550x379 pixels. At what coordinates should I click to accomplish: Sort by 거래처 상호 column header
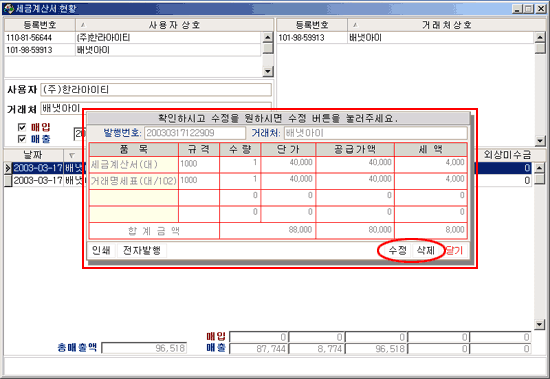click(447, 25)
